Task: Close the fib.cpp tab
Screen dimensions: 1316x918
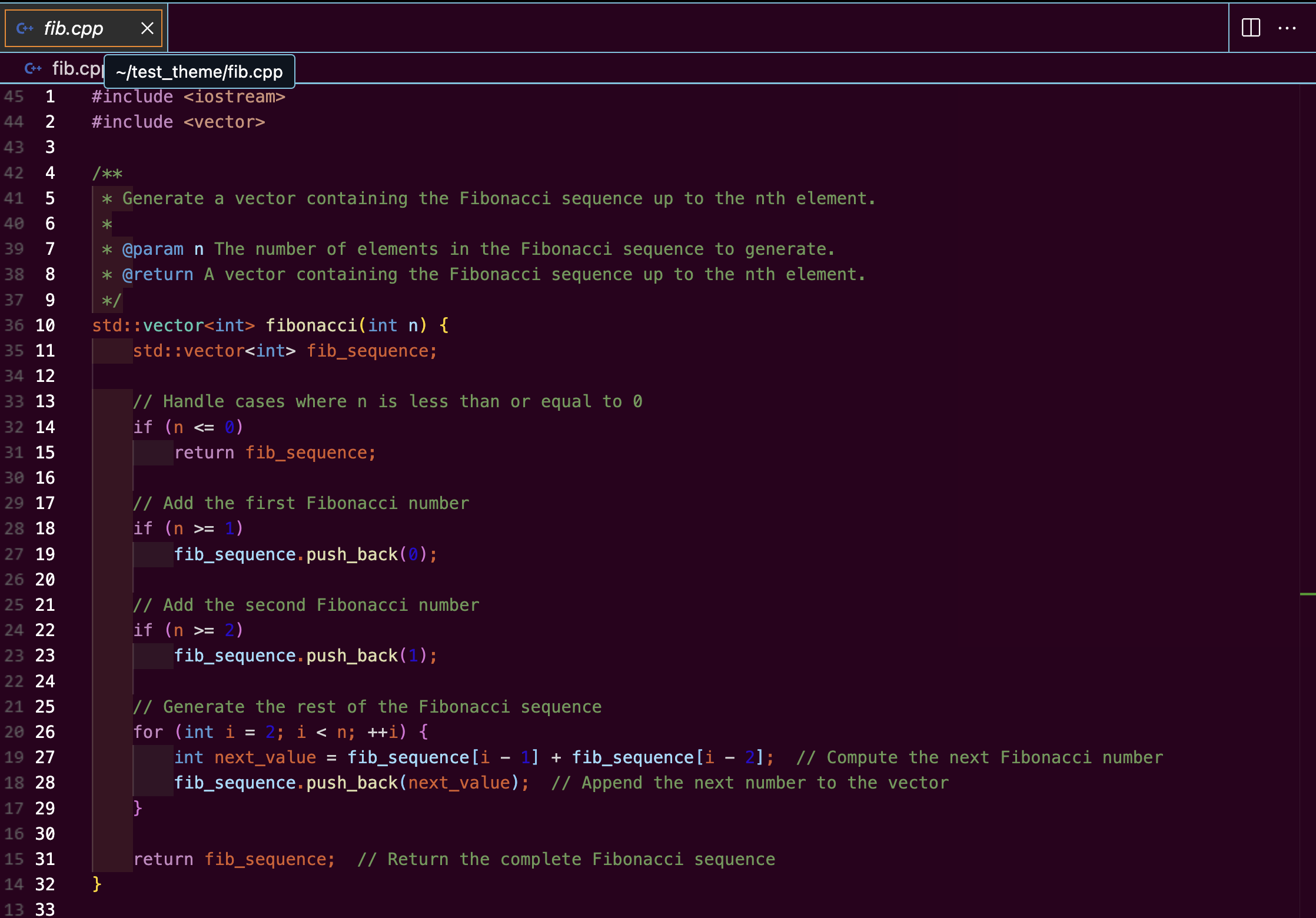Action: pos(147,28)
